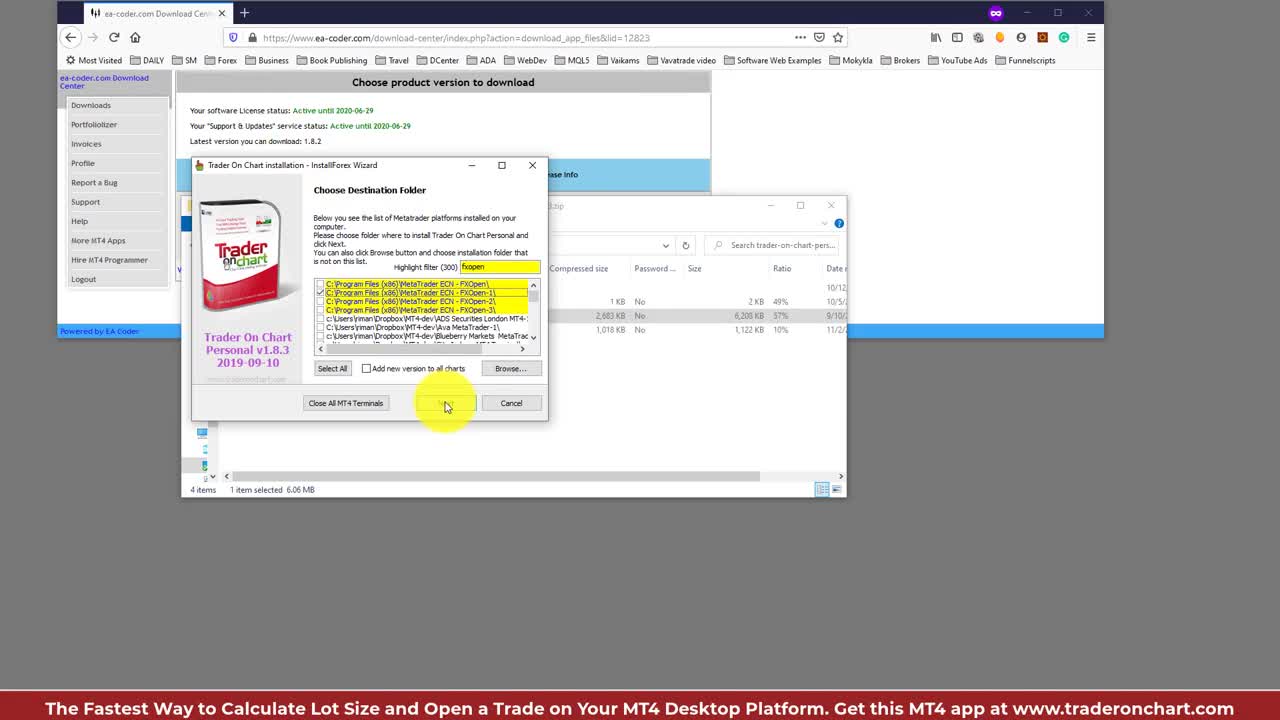Open Firefox hamburger menu
This screenshot has width=1280, height=720.
[x=1091, y=37]
